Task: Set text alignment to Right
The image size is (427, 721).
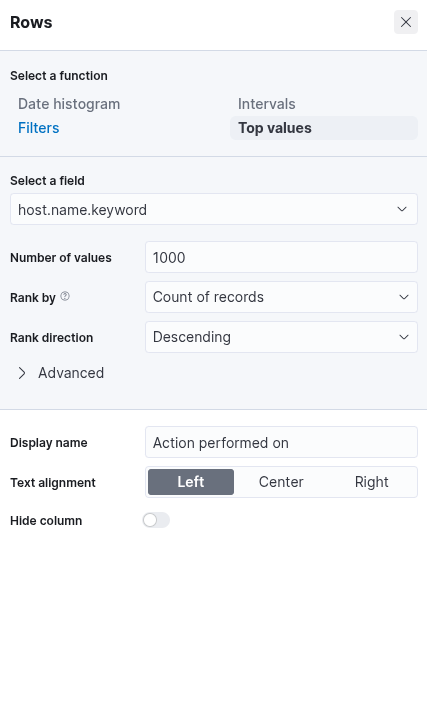Action: 371,482
